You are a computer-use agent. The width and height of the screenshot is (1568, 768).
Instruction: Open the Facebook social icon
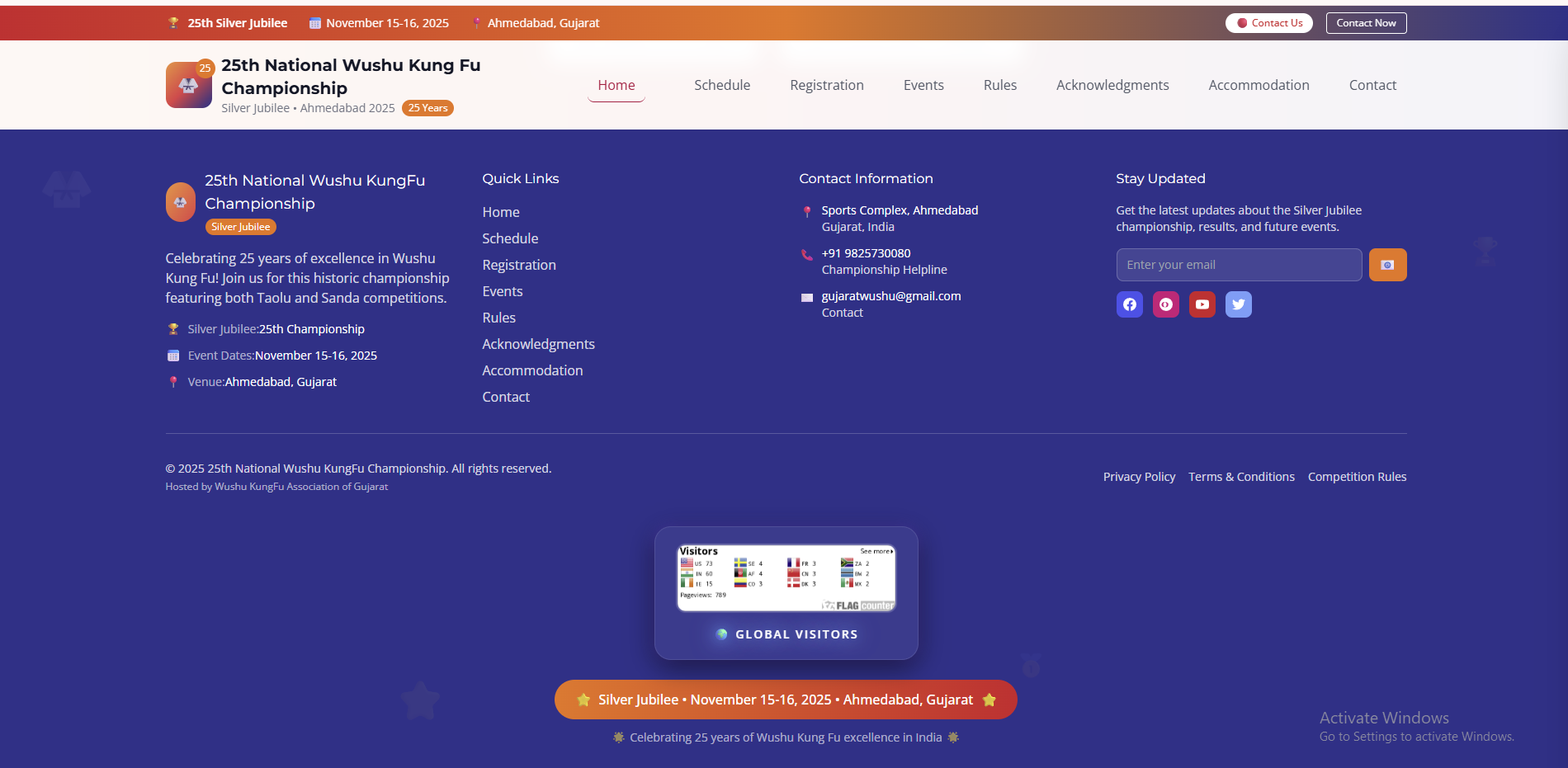coord(1129,304)
